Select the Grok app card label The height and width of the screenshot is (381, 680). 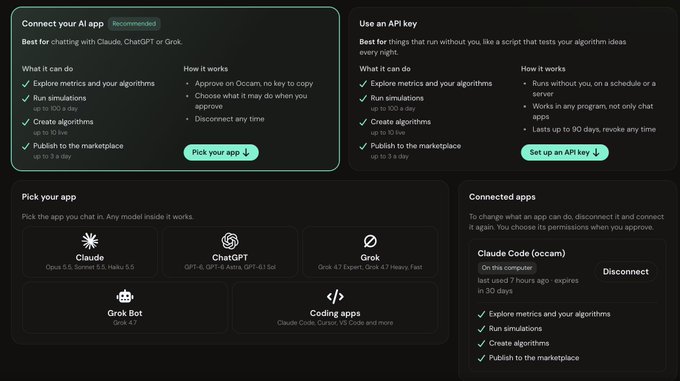(x=370, y=257)
